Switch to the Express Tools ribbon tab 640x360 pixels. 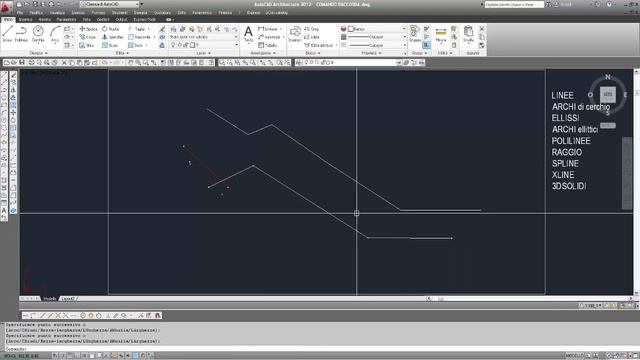[144, 19]
